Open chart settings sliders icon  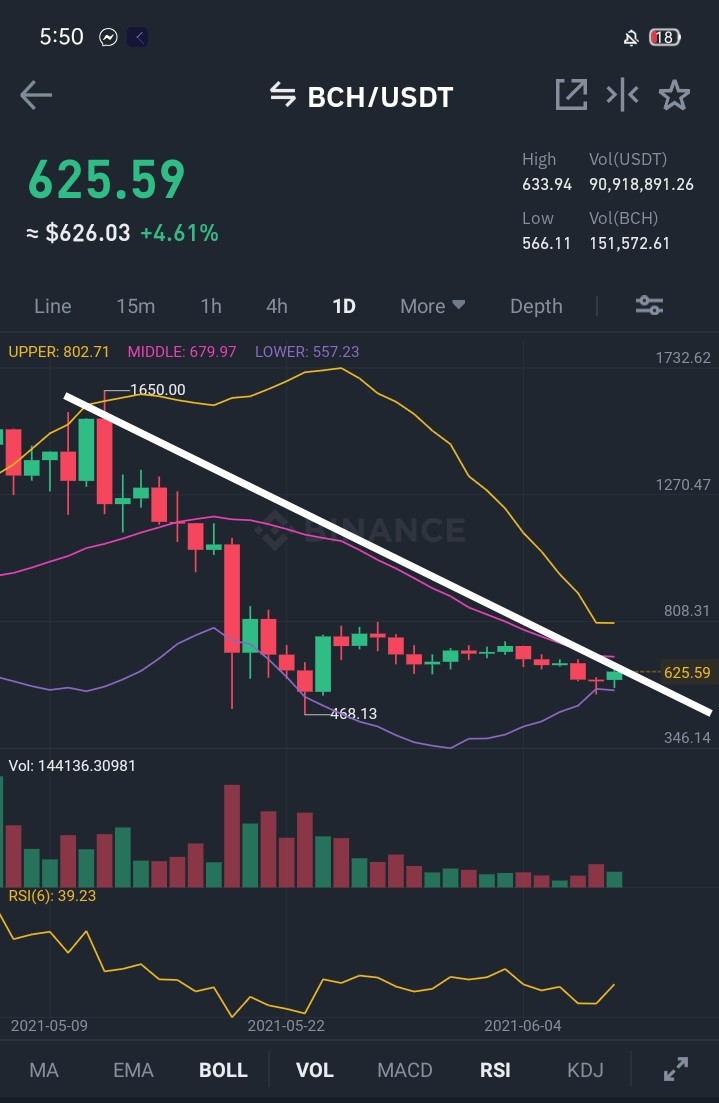pyautogui.click(x=649, y=305)
